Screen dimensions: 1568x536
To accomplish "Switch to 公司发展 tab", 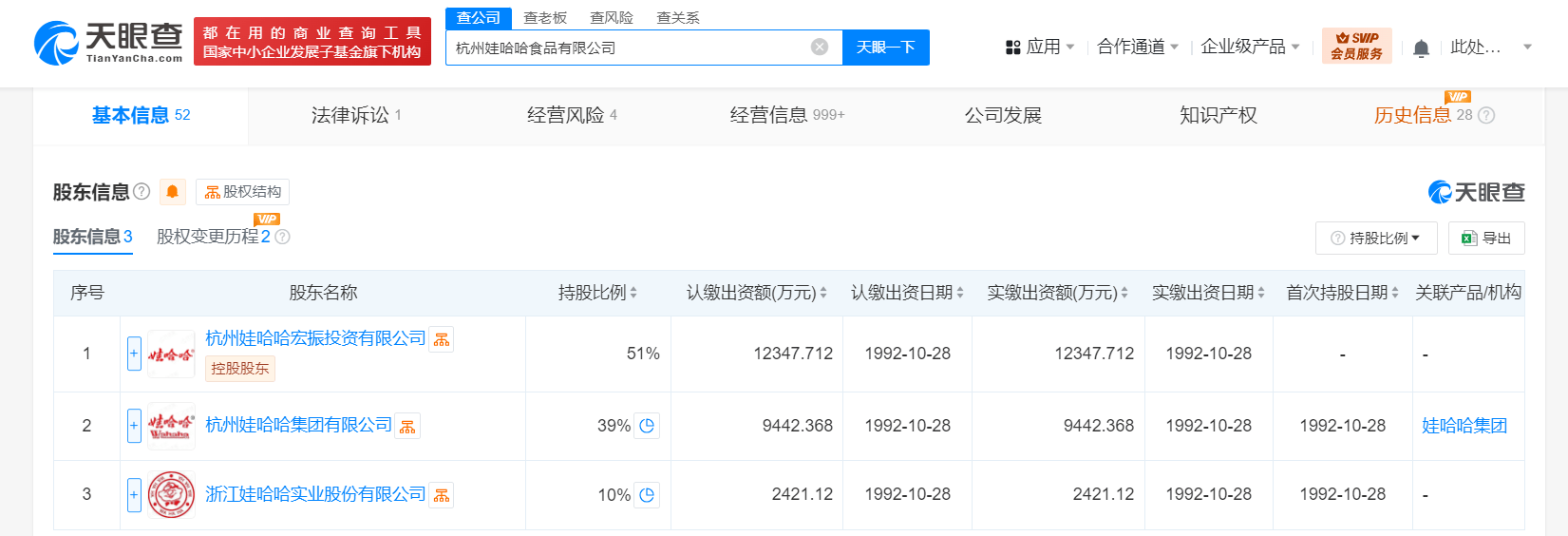I will pos(1003,116).
